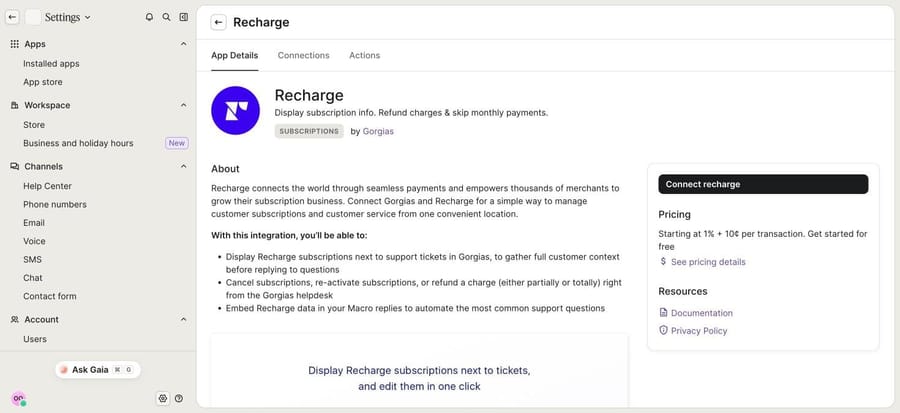900x413 pixels.
Task: Open the Settings dropdown menu
Action: coord(68,17)
